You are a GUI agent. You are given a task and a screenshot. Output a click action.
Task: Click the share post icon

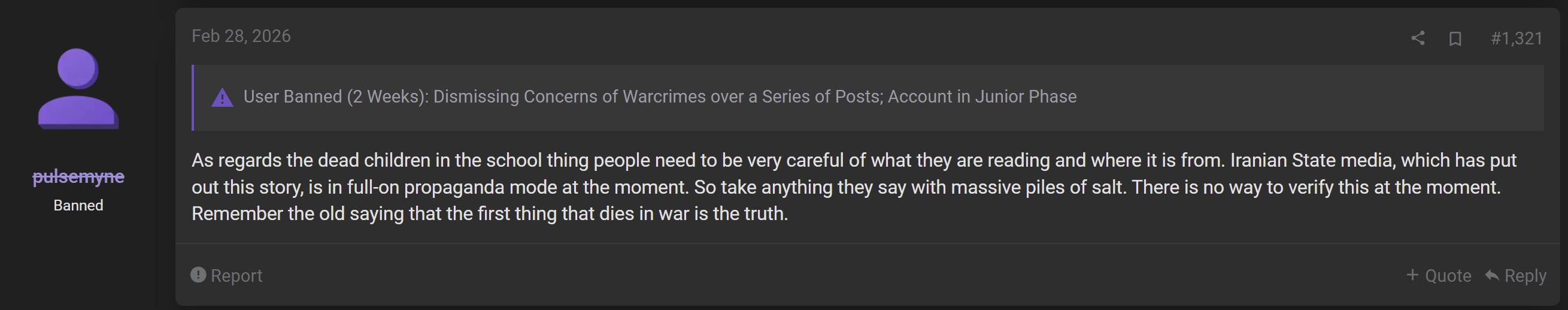click(1418, 38)
